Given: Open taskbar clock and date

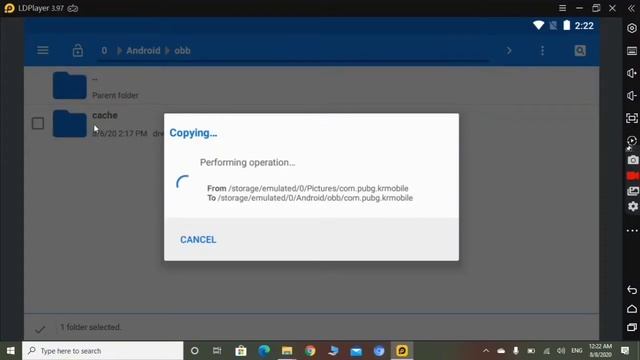Looking at the screenshot, I should pos(600,351).
